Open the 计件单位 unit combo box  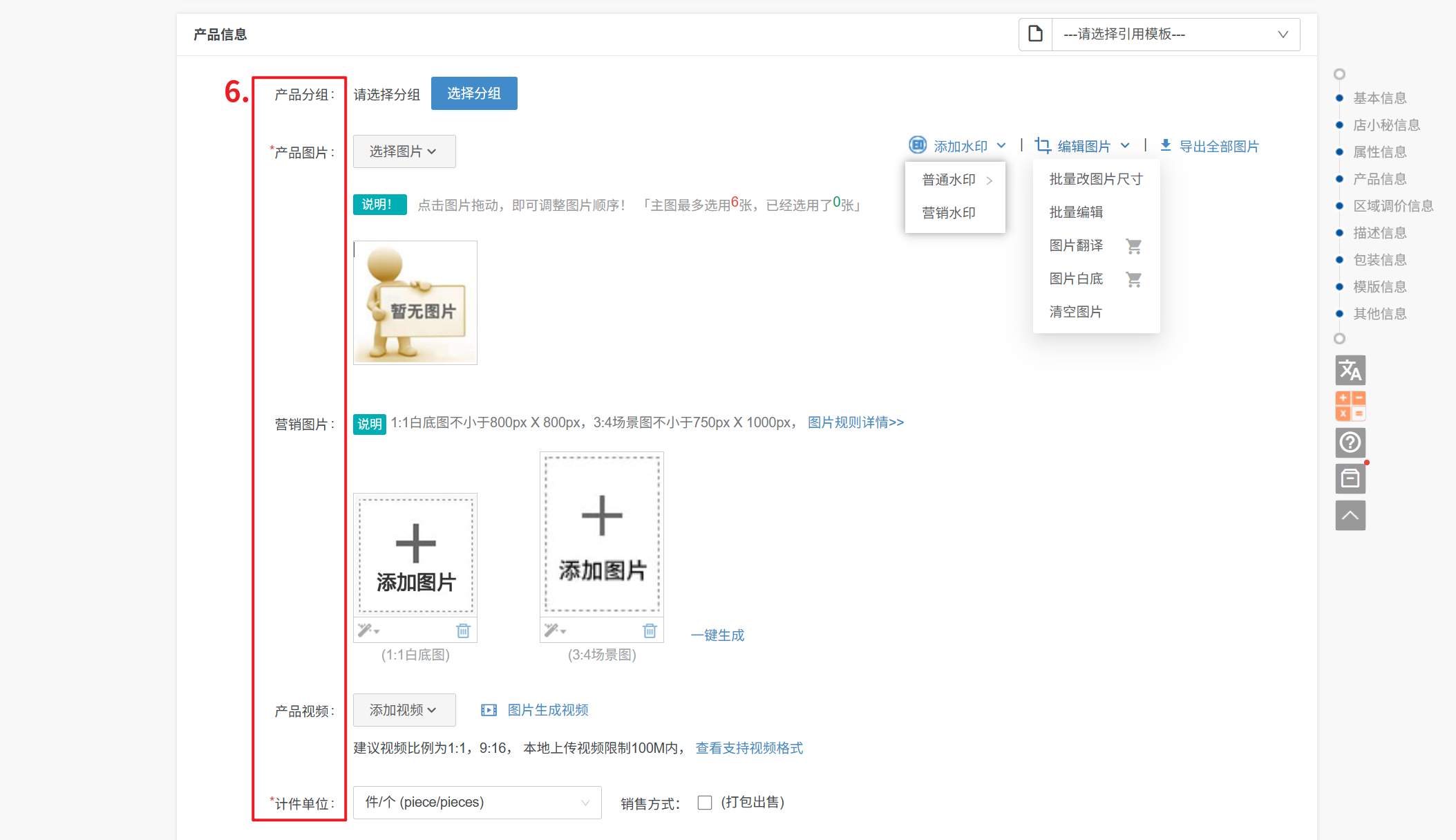[477, 803]
